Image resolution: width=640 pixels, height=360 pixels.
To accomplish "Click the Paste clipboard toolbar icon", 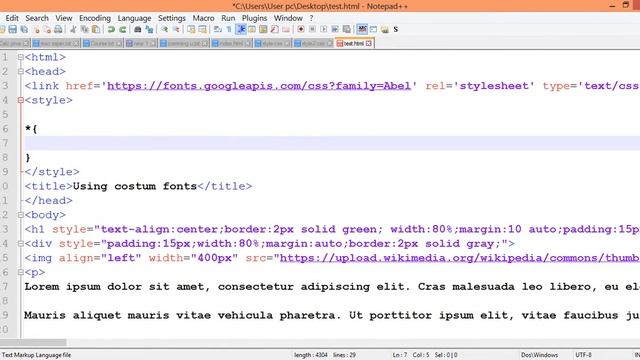I will pyautogui.click(x=96, y=29).
